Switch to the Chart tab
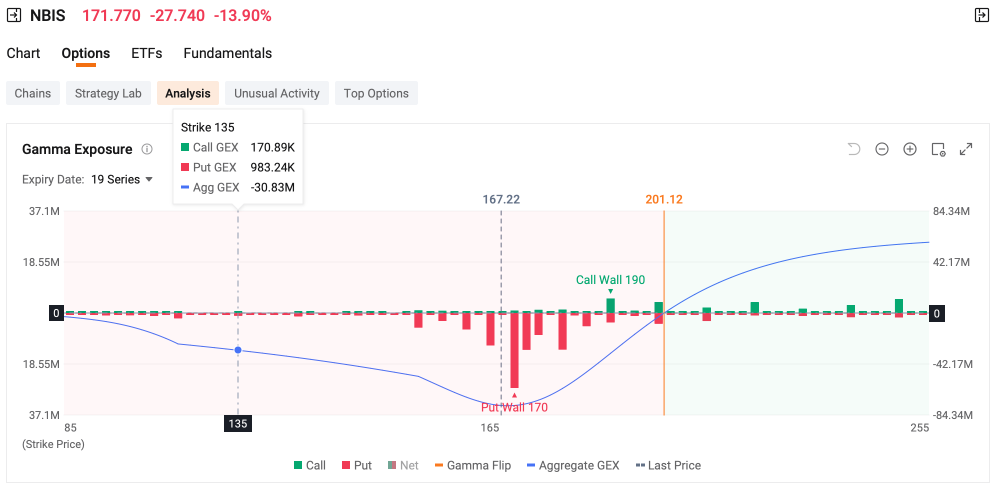Image resolution: width=996 pixels, height=486 pixels. (24, 53)
